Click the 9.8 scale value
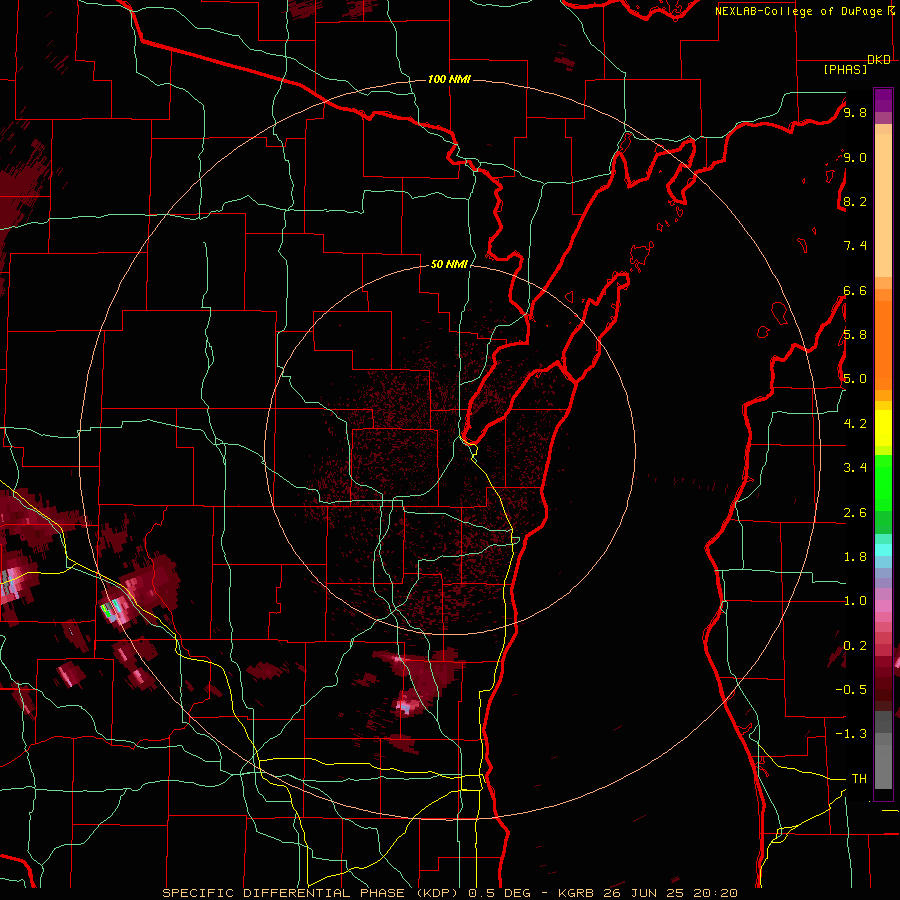Viewport: 900px width, 900px height. (x=855, y=113)
